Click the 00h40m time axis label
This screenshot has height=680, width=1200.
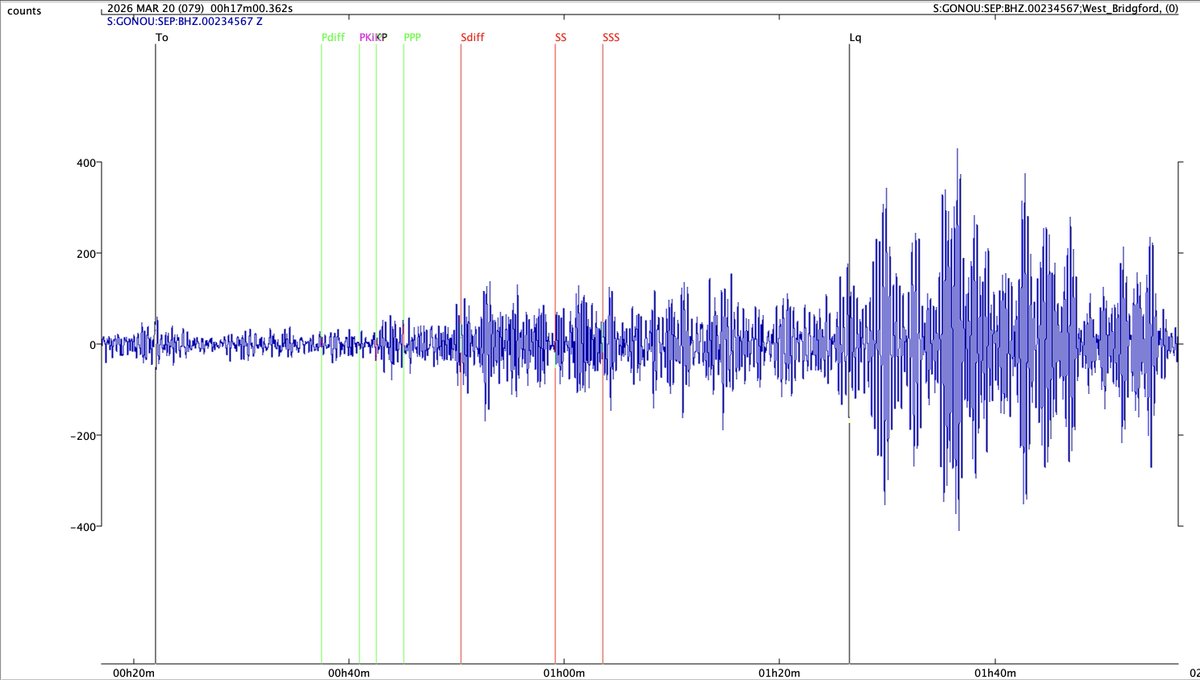click(x=351, y=674)
